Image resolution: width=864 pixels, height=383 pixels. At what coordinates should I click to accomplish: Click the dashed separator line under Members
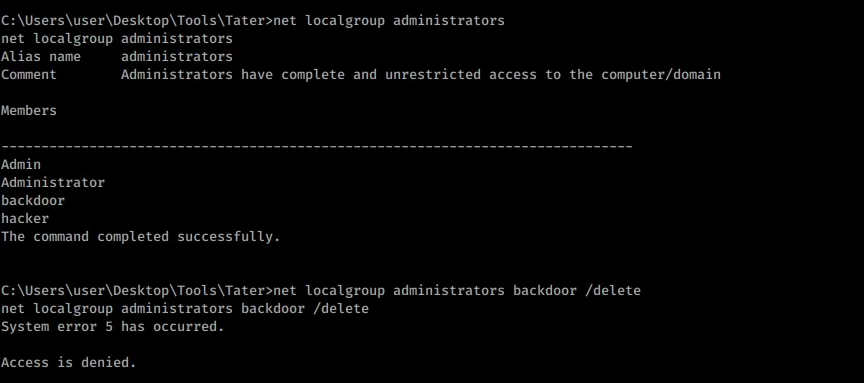pyautogui.click(x=317, y=147)
